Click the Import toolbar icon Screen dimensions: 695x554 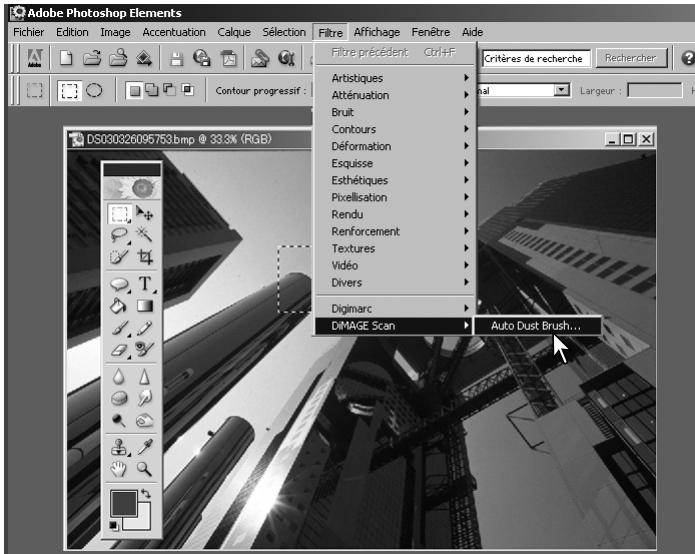(x=144, y=58)
